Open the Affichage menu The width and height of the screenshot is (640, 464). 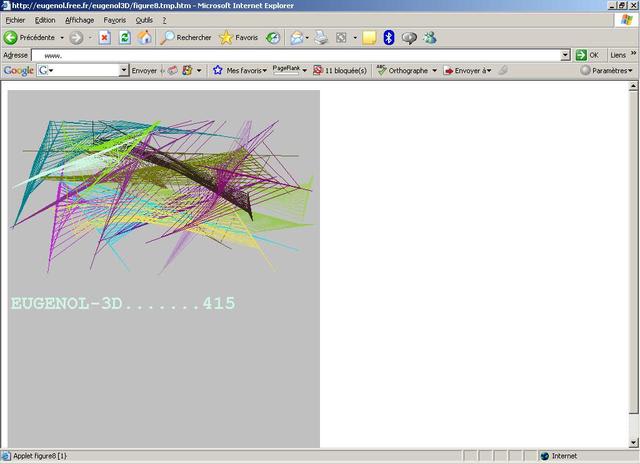click(79, 20)
